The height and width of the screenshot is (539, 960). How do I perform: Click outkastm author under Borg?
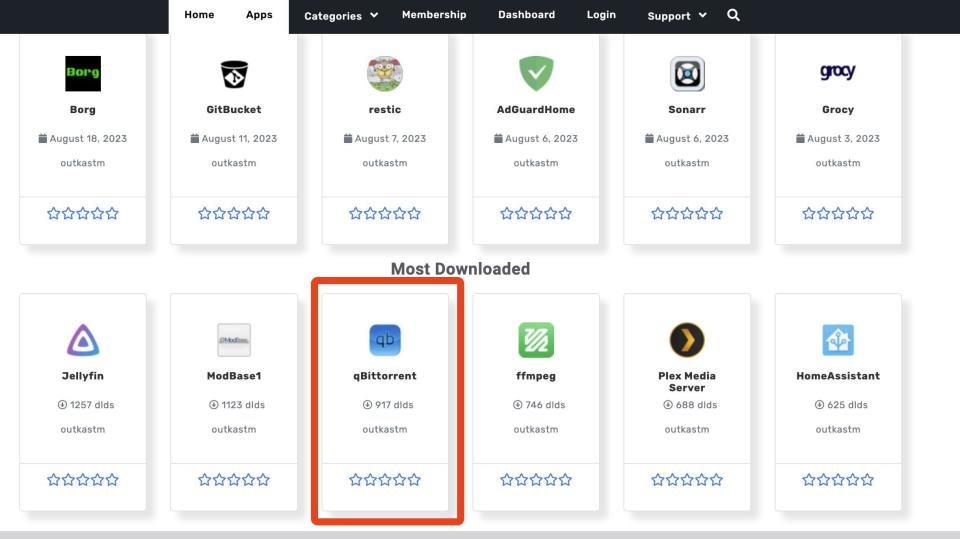tap(83, 163)
